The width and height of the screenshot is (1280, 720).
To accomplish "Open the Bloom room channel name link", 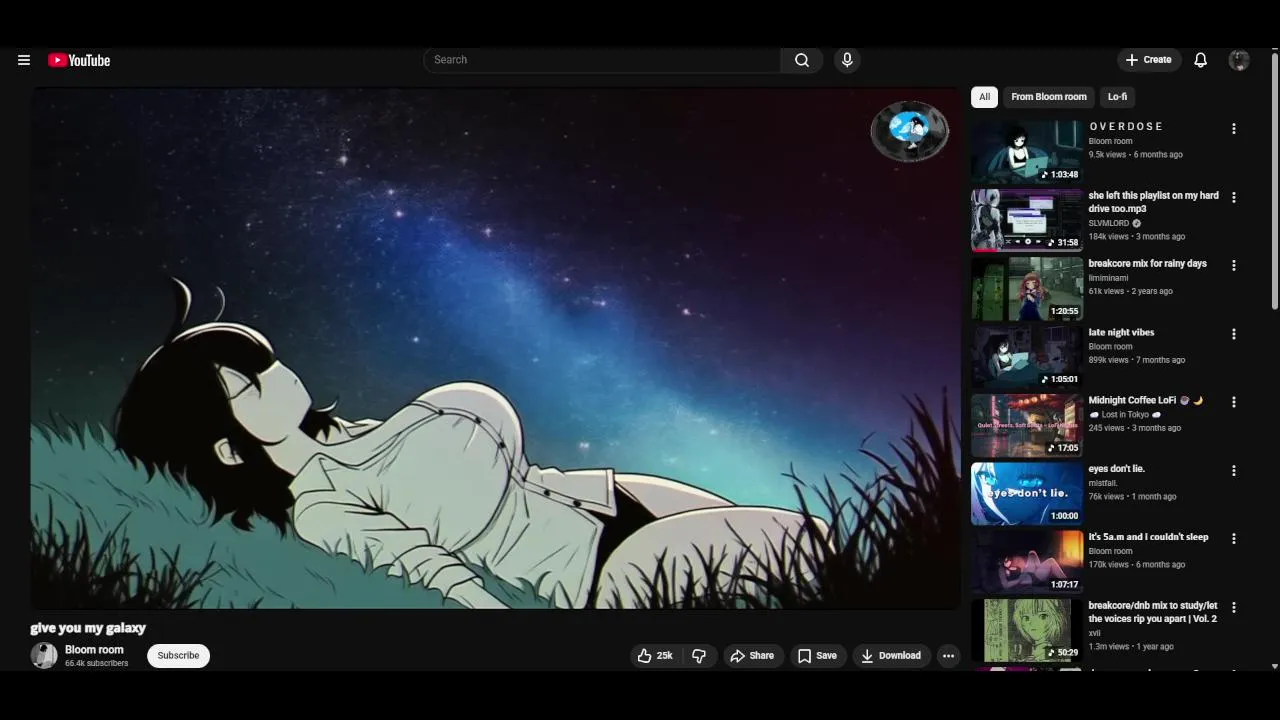I will (94, 650).
